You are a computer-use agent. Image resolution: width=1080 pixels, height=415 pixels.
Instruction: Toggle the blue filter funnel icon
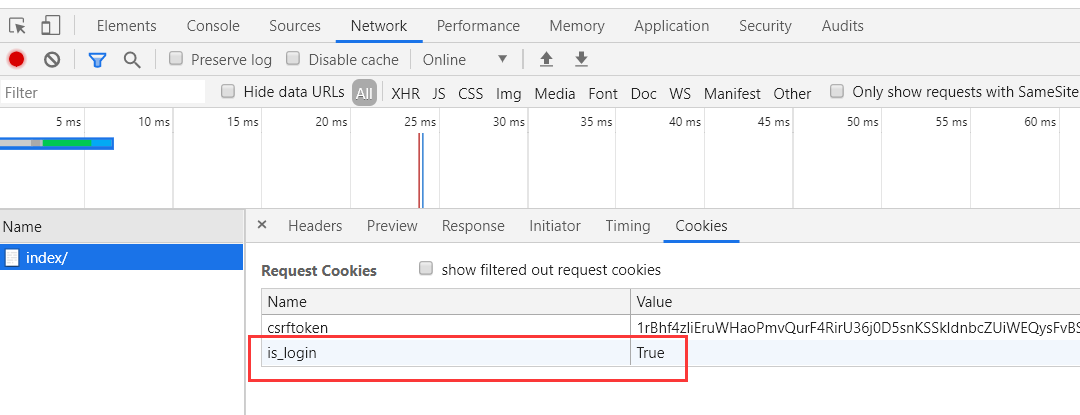point(97,60)
